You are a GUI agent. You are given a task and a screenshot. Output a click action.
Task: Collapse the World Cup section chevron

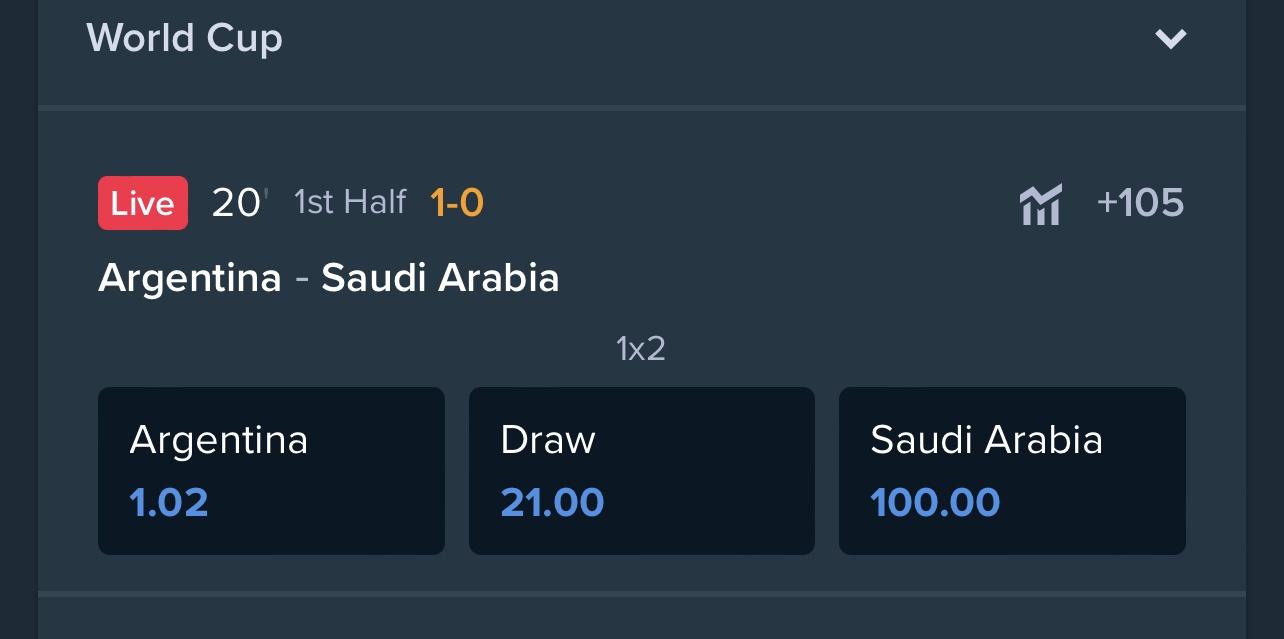coord(1170,39)
